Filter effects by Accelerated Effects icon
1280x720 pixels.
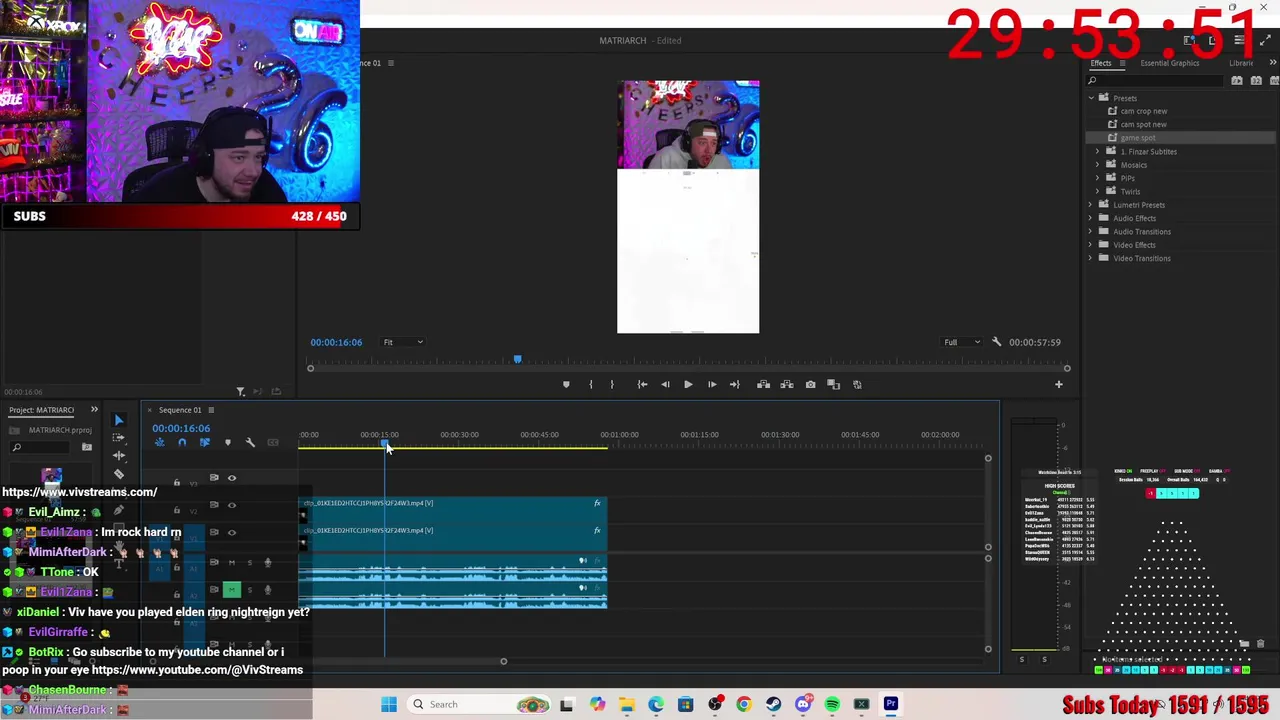1237,81
